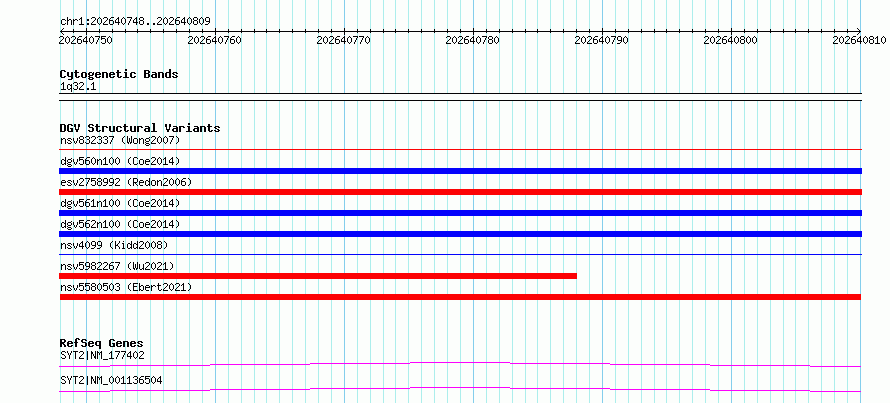Click ruler position 202640780
890x403 pixels.
473,40
